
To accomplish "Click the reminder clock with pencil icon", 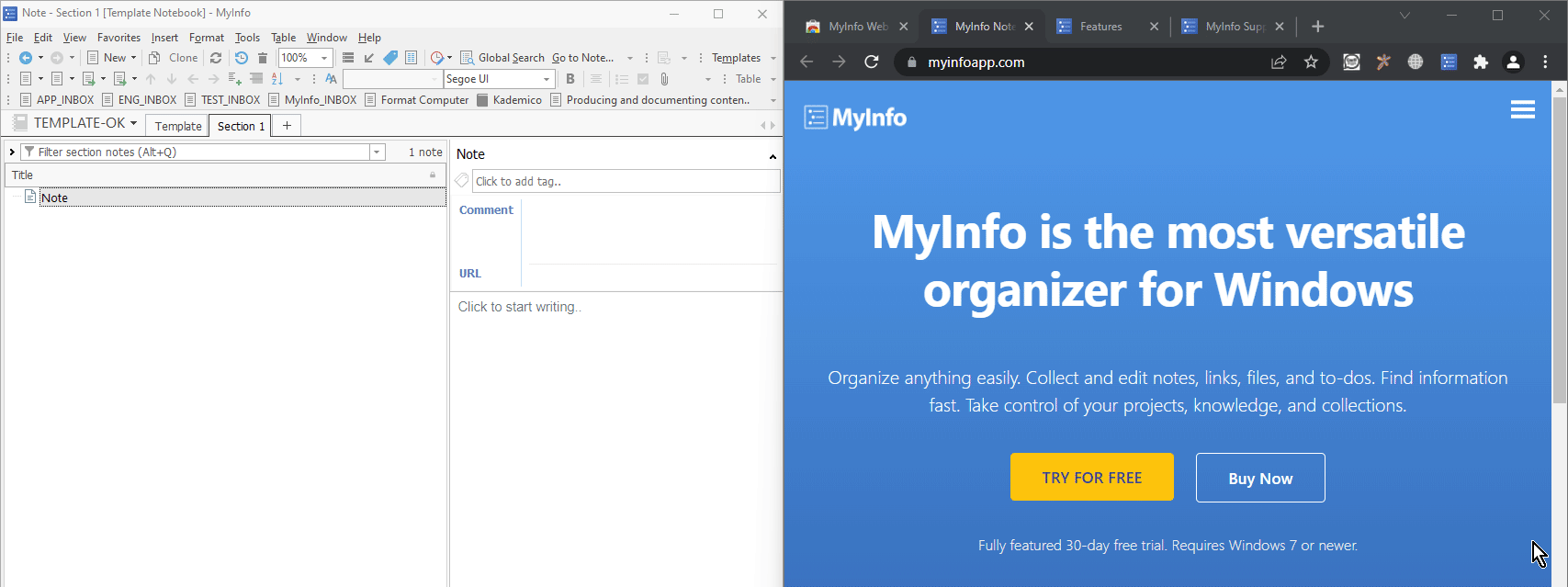I will 437,58.
